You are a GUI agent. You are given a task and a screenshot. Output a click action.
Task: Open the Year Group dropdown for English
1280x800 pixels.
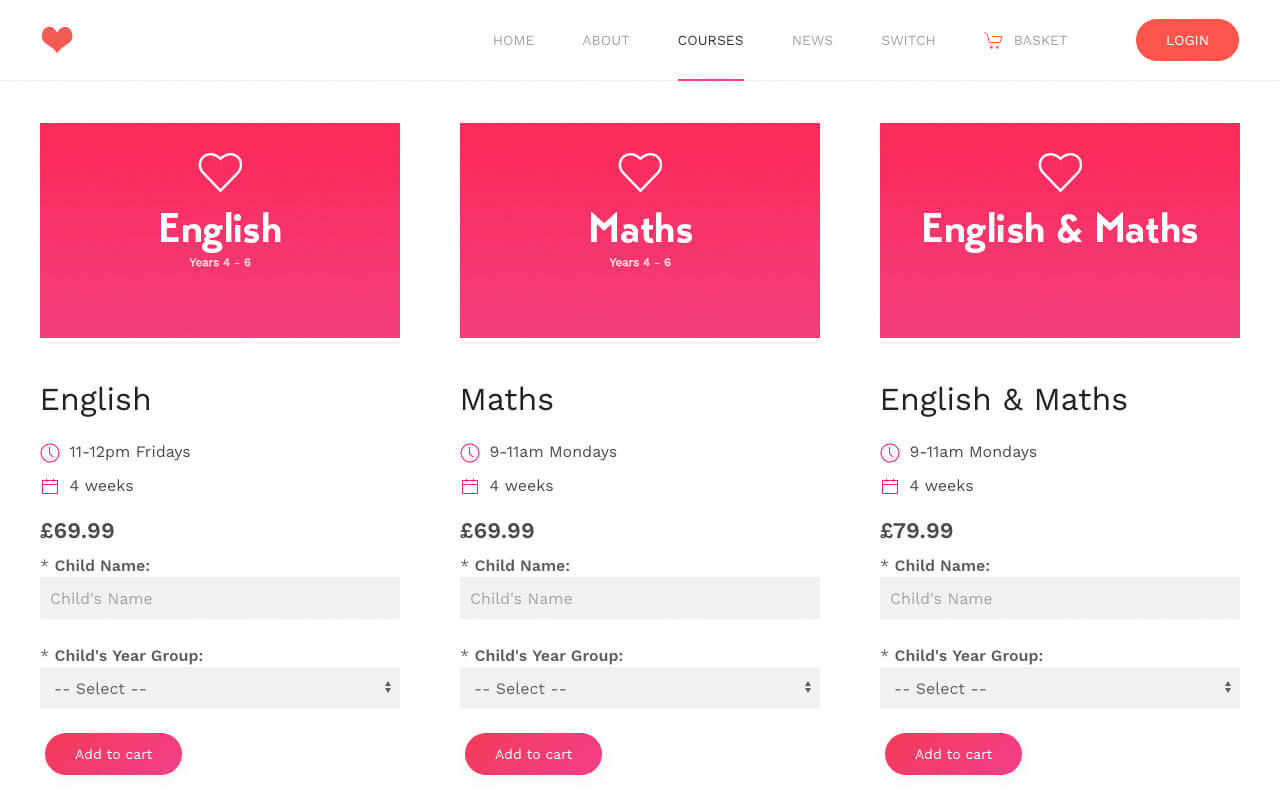[220, 688]
